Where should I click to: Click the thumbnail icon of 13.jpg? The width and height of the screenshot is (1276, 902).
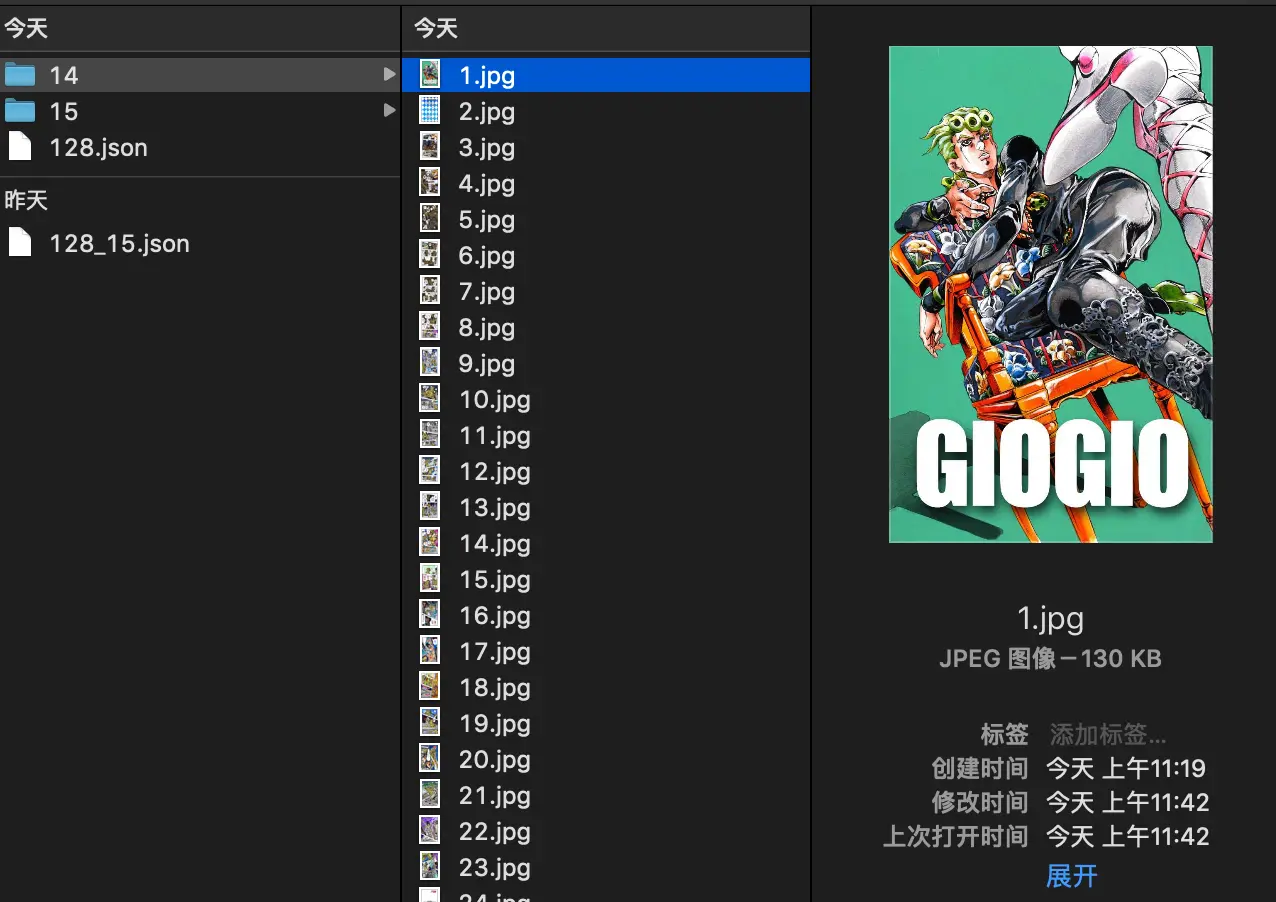[x=429, y=506]
